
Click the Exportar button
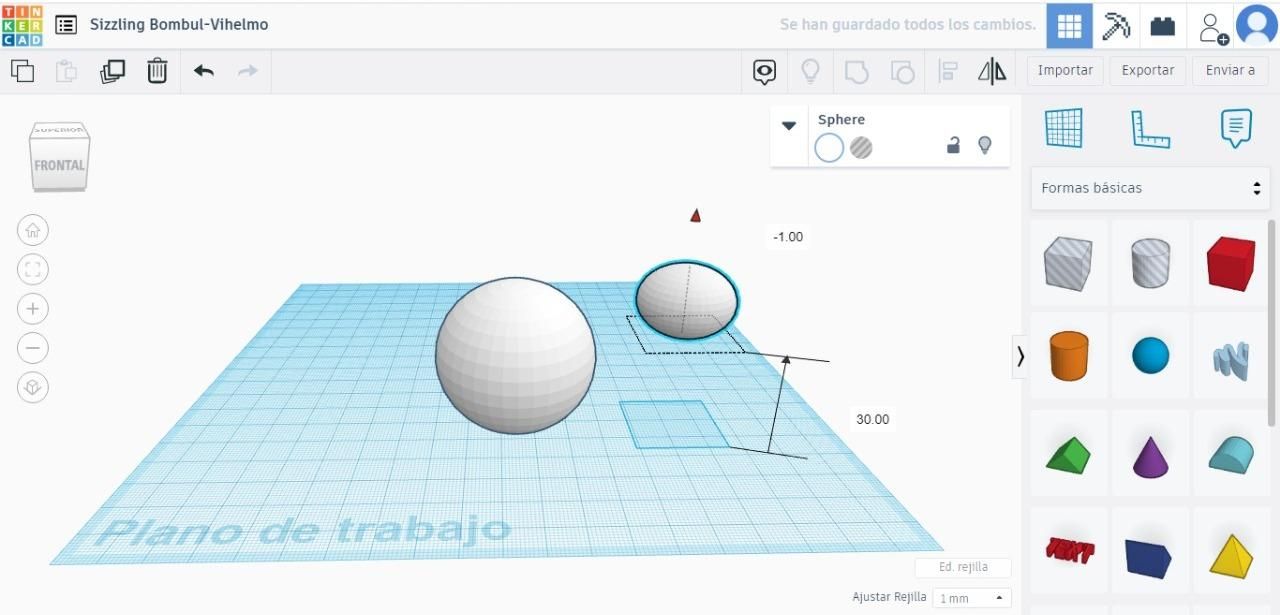[1148, 70]
